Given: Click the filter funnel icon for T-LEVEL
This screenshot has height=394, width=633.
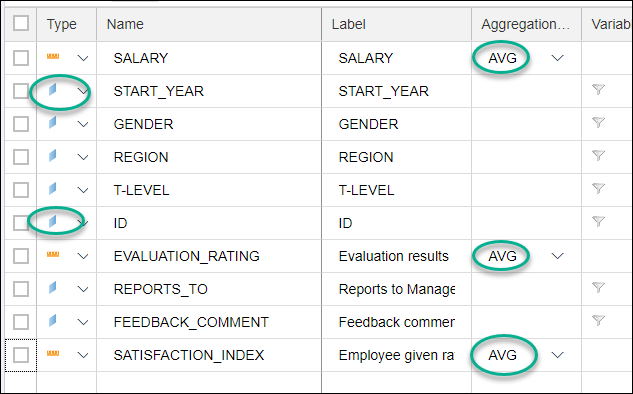Looking at the screenshot, I should (598, 189).
